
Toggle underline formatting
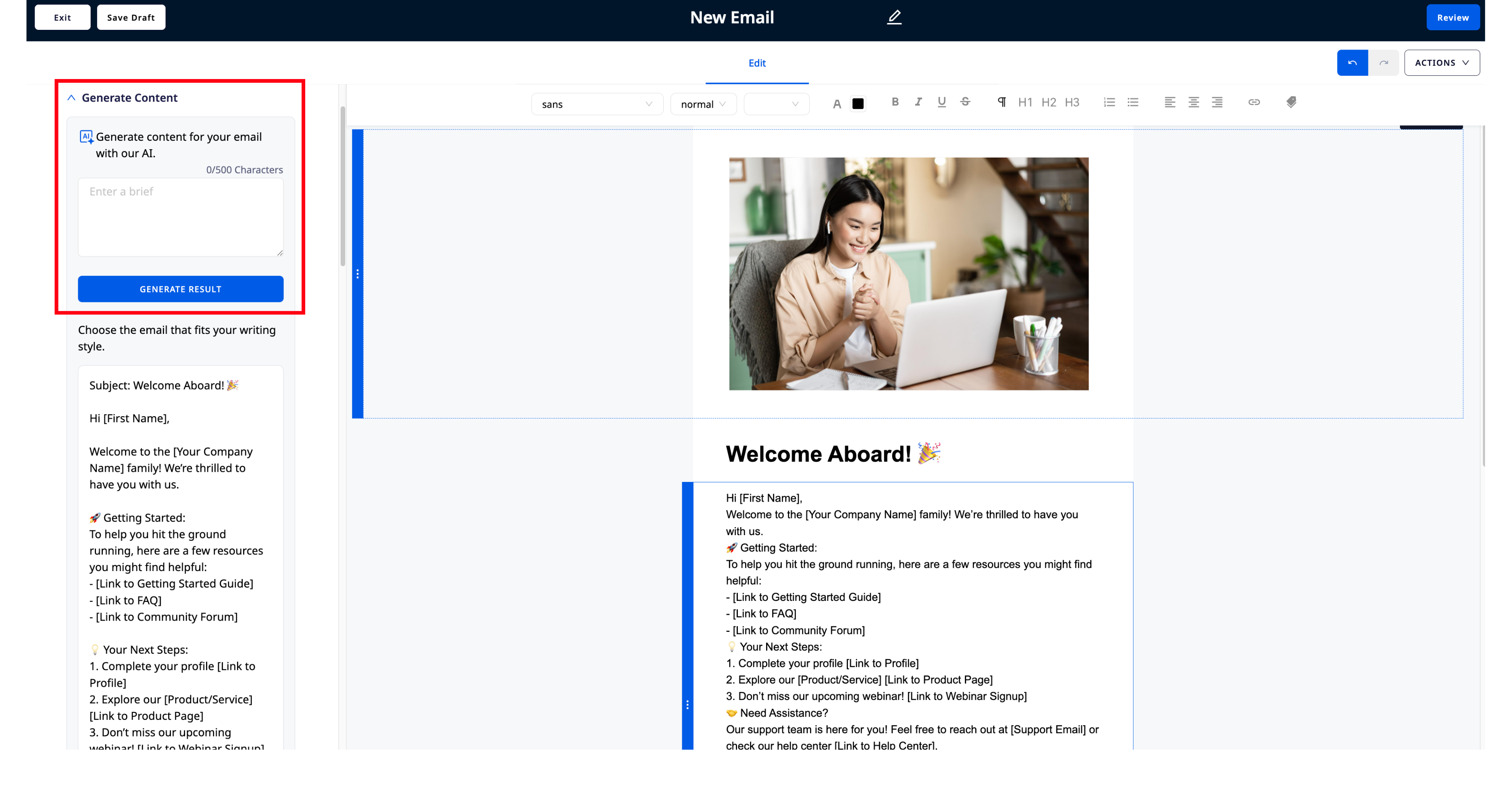(941, 102)
